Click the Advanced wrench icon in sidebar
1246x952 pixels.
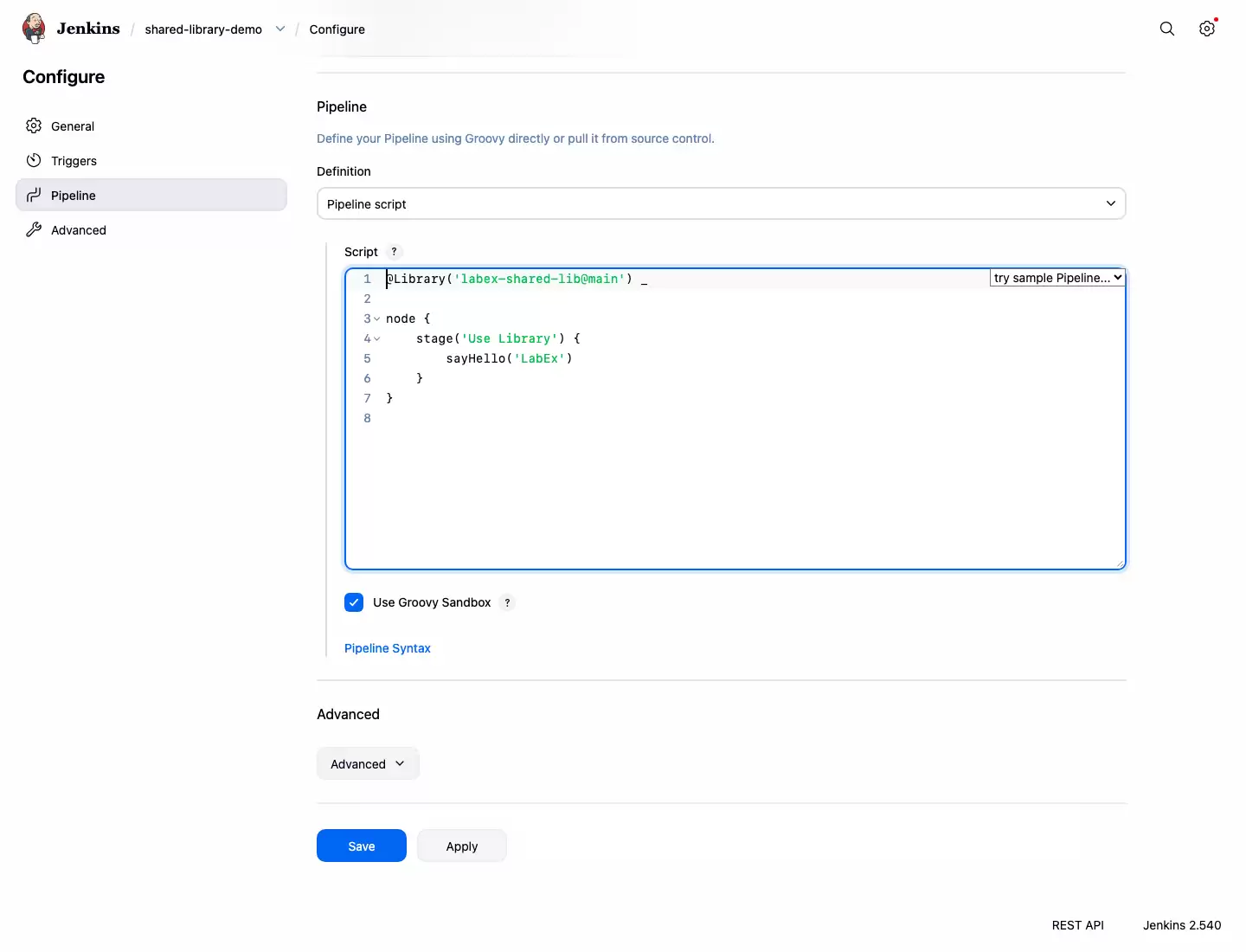point(34,229)
